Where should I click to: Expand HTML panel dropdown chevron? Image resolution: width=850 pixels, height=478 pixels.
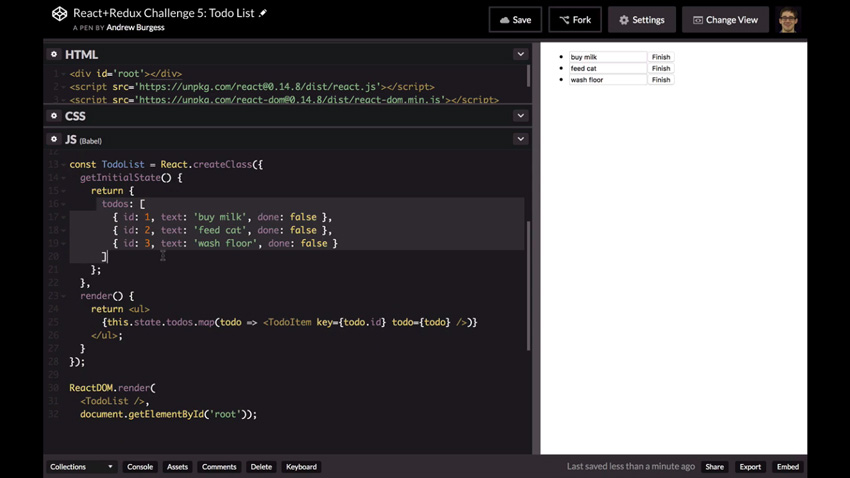pos(520,54)
